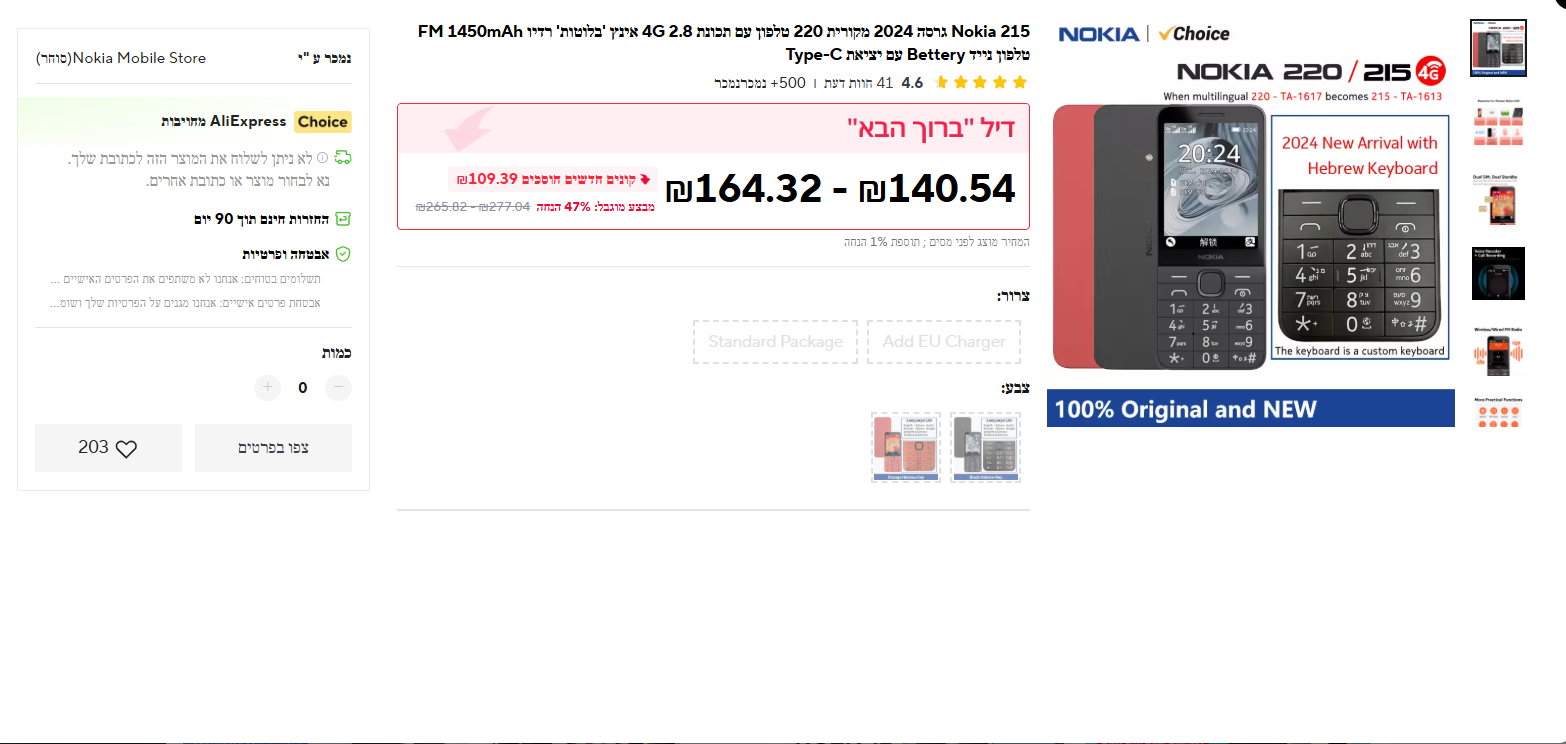Click the security and privacy shield icon
Viewport: 1566px width, 744px height.
(x=343, y=254)
